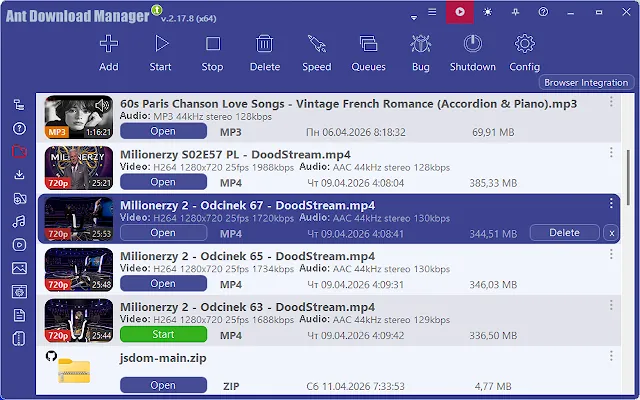Select the downloading arrow sidebar icon
Viewport: 640px width, 400px height.
19,175
